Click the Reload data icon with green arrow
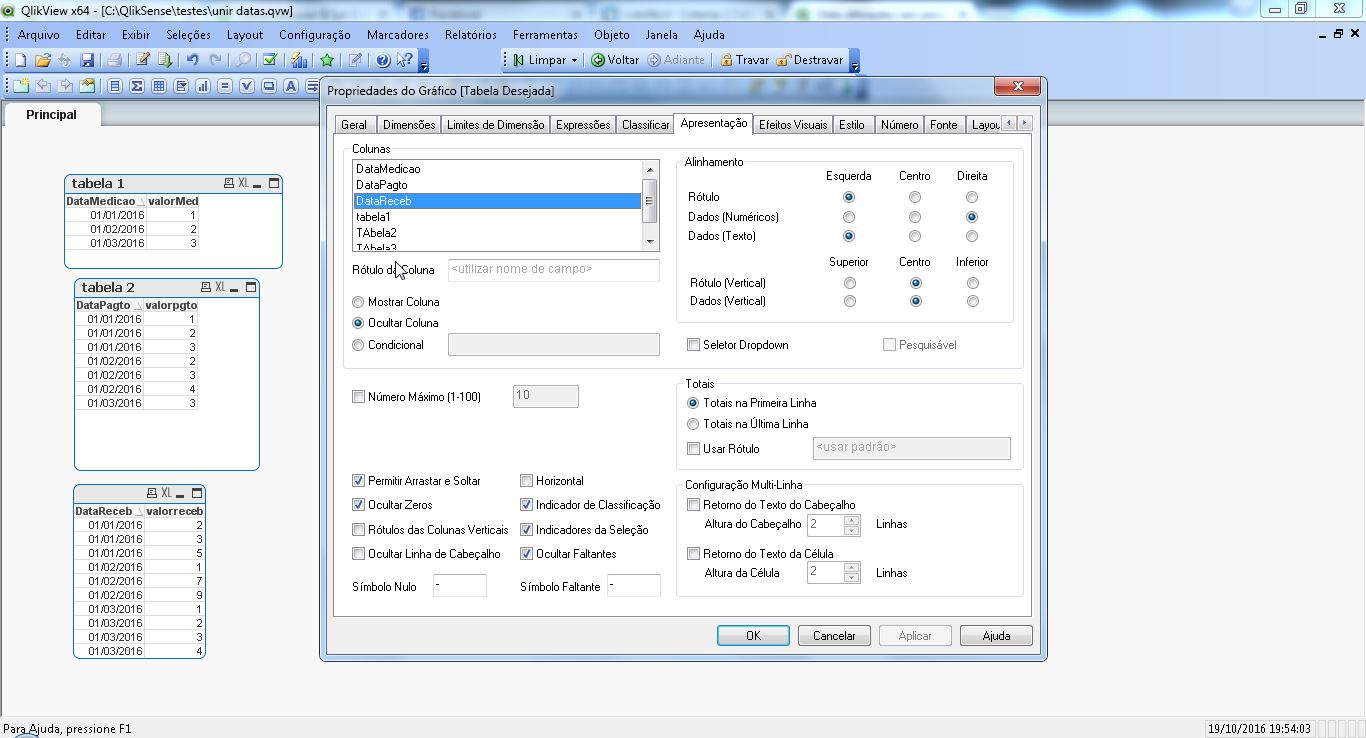 coord(165,60)
